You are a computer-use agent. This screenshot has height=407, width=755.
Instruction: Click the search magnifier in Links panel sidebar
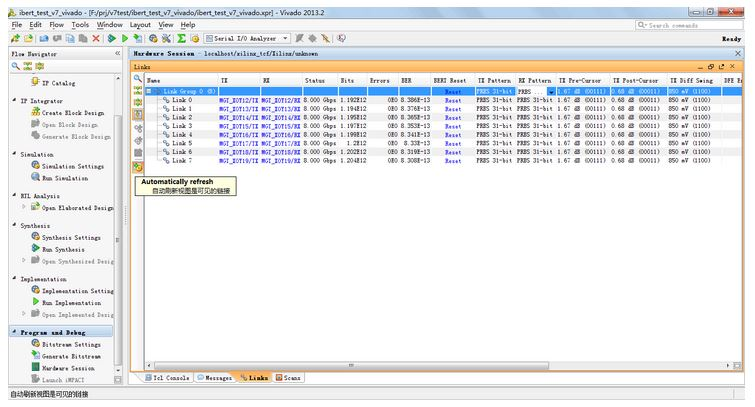click(138, 78)
